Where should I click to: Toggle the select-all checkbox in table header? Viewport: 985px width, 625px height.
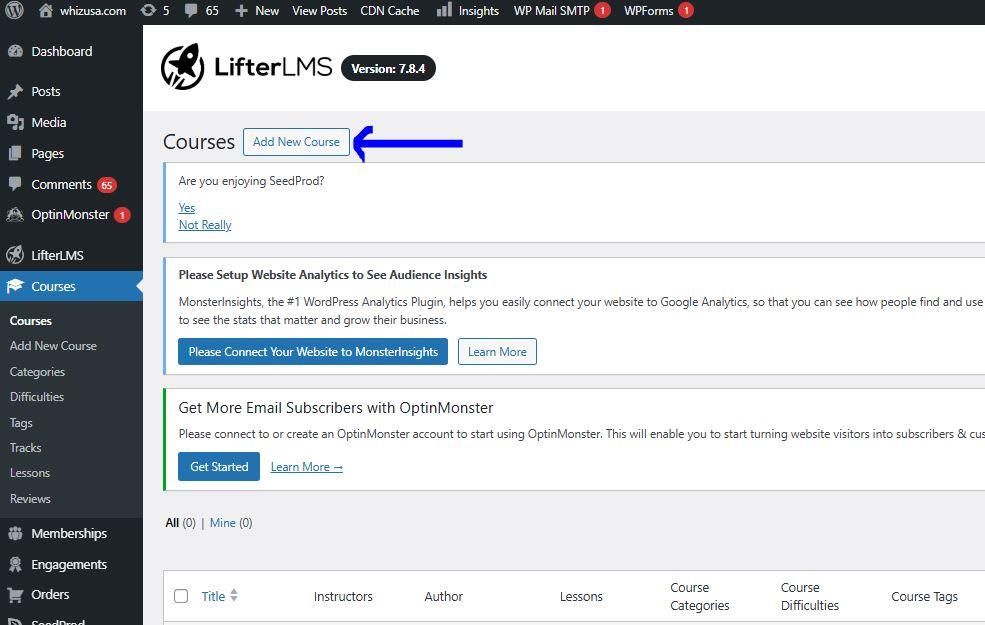181,596
